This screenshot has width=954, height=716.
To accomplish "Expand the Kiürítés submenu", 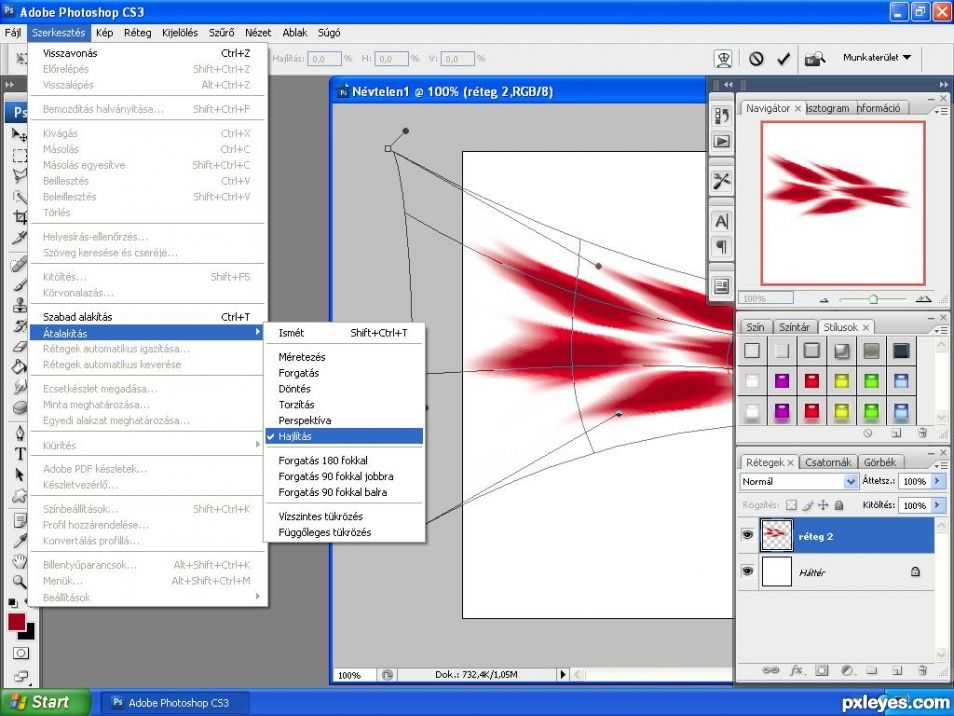I will click(147, 445).
